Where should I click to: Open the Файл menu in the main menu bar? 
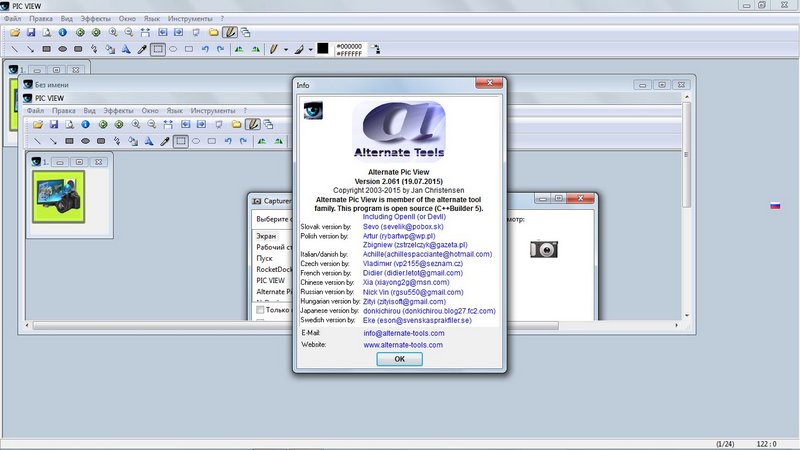coord(13,18)
